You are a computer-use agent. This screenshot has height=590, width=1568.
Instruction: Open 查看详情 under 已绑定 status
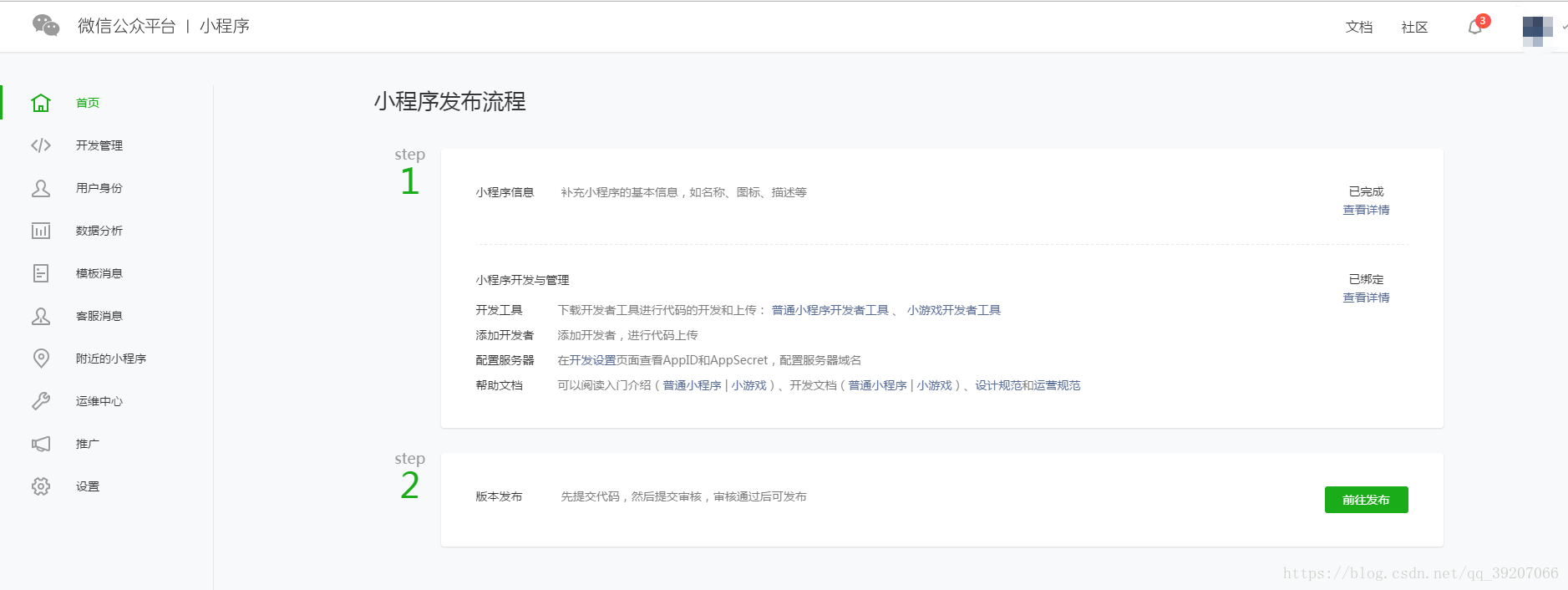pos(1366,298)
